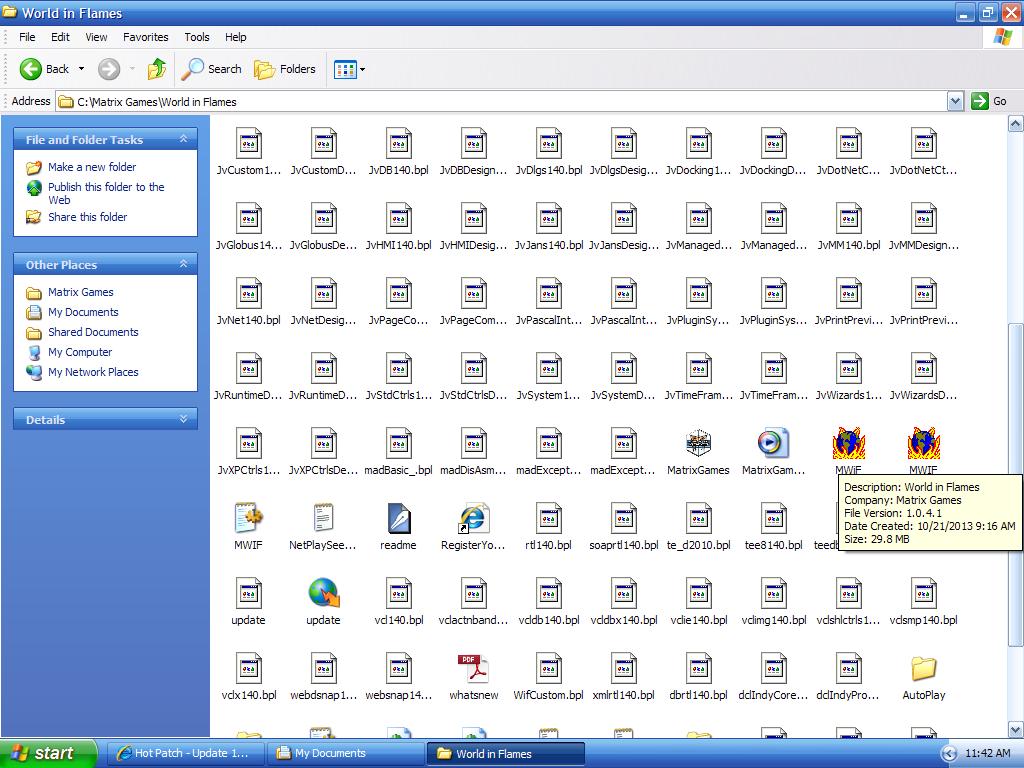Image resolution: width=1024 pixels, height=768 pixels.
Task: Expand the Details panel
Action: [x=184, y=419]
